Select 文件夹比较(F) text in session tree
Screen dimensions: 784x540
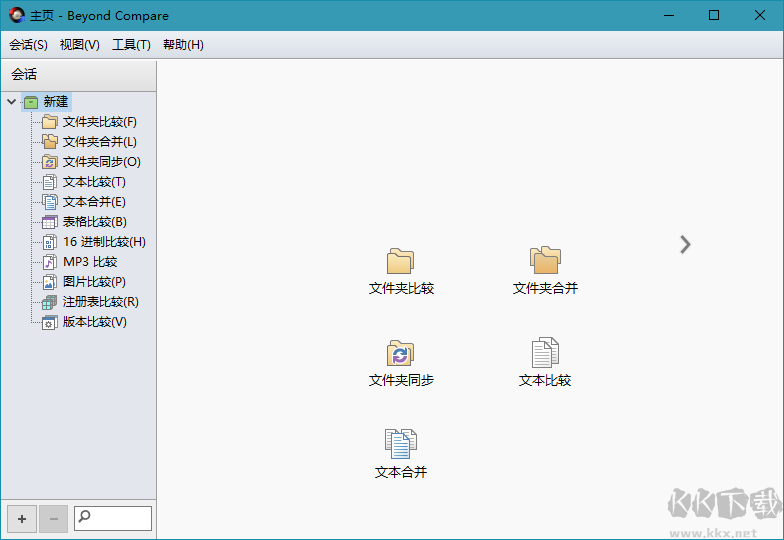click(100, 122)
